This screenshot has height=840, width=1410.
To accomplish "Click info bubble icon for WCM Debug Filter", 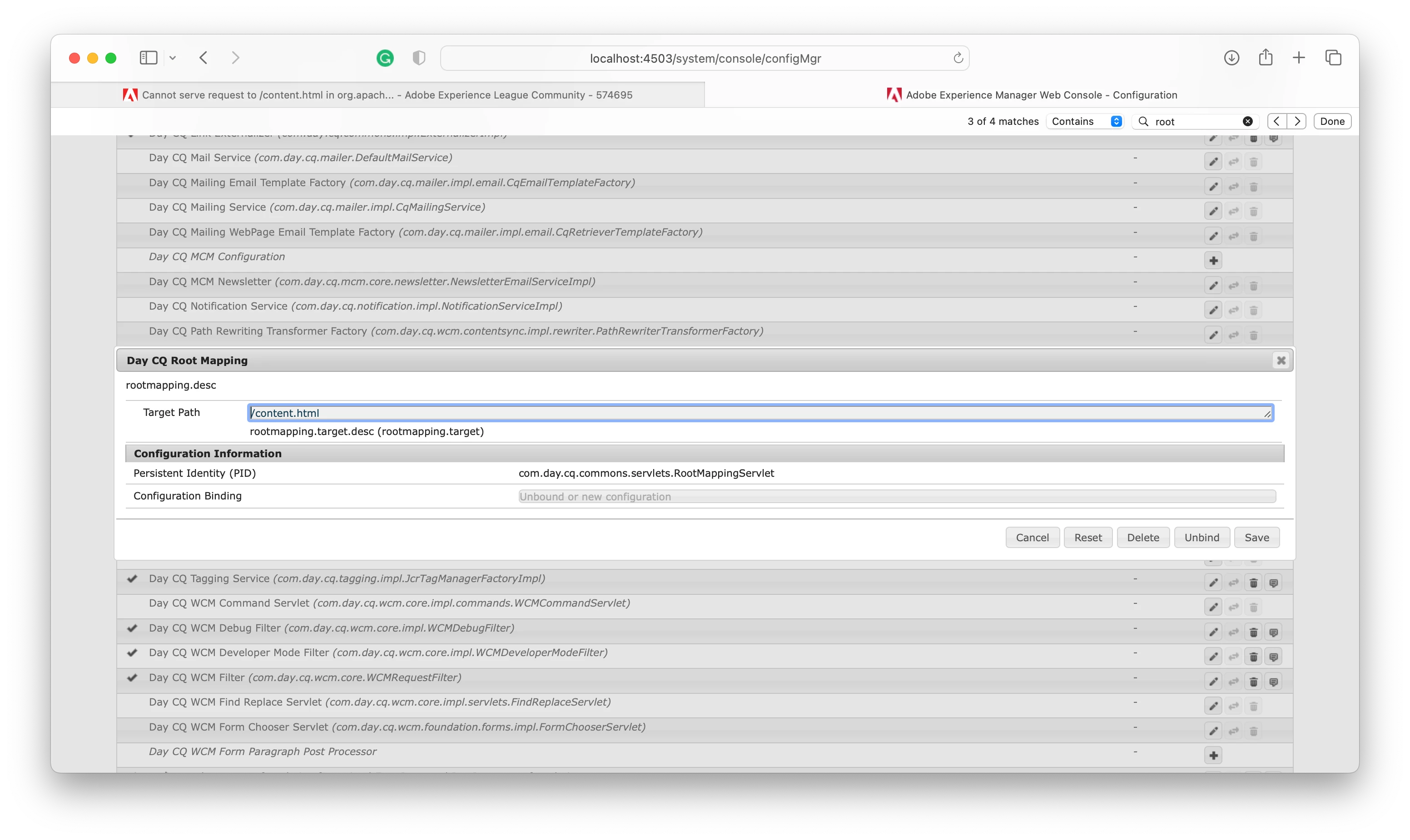I will pos(1274,632).
